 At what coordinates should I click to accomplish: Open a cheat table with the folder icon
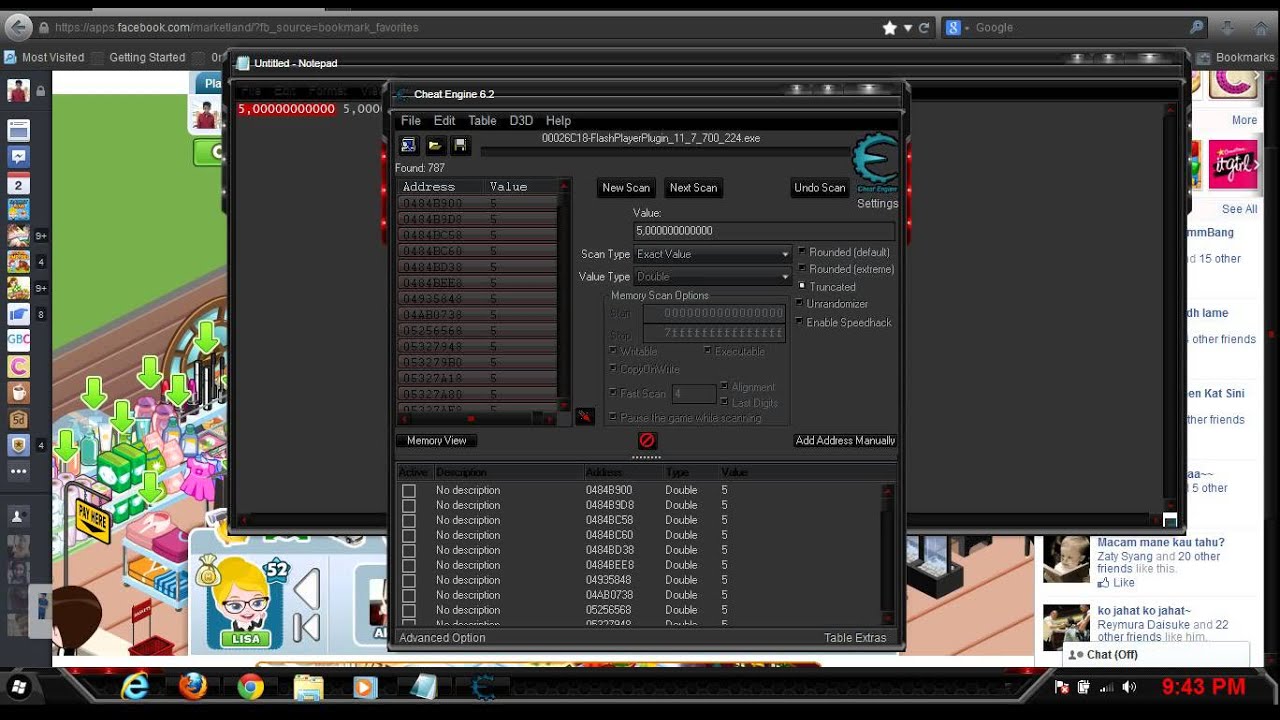click(435, 146)
